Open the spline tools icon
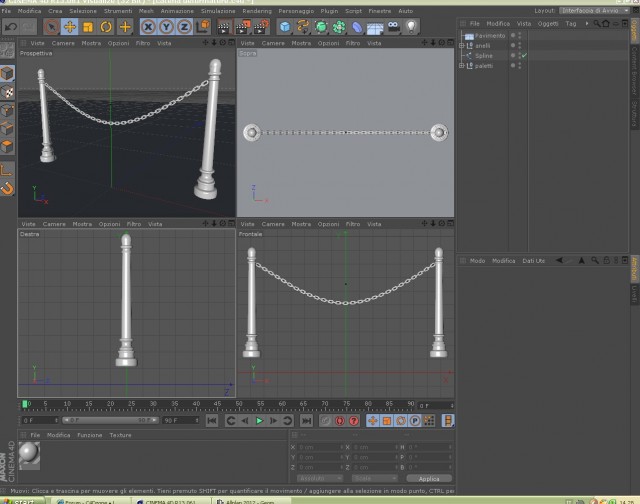The image size is (640, 504). 303,27
